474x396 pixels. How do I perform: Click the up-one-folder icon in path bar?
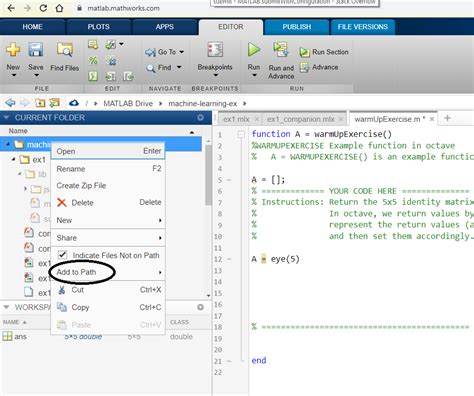tap(40, 103)
